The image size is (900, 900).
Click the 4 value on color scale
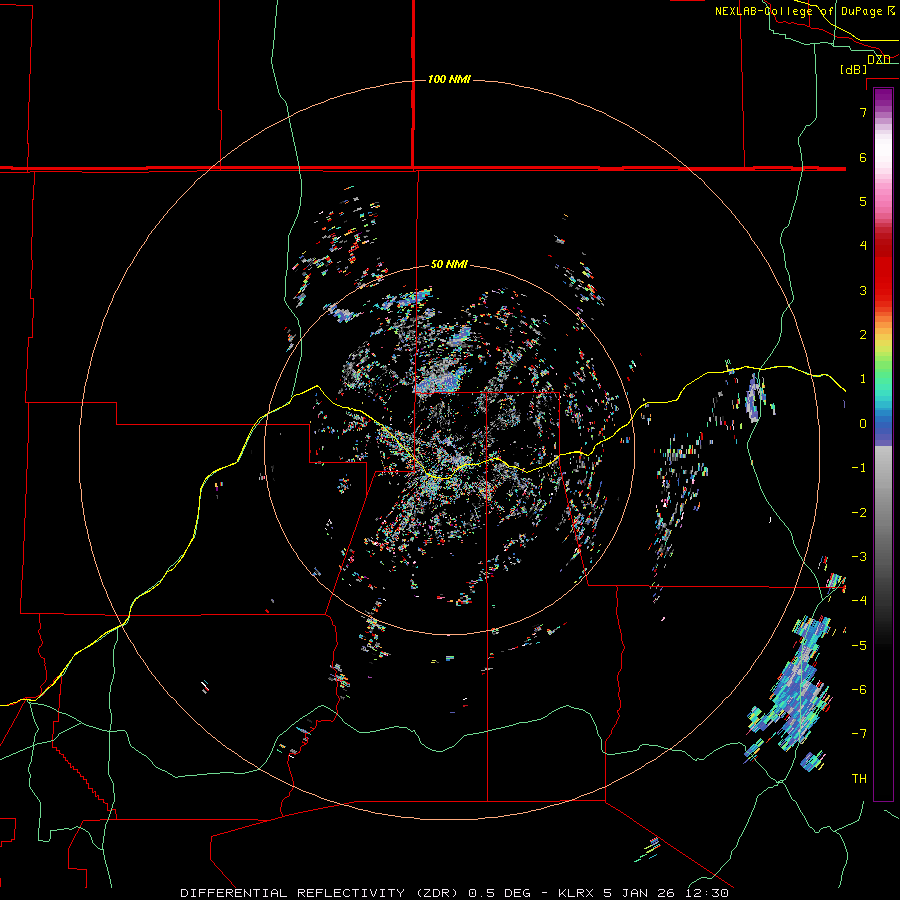(x=863, y=246)
